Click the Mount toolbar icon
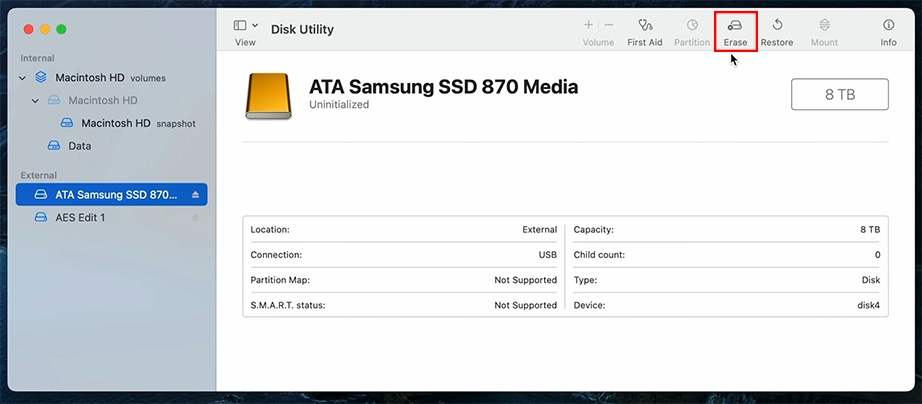 coord(824,25)
